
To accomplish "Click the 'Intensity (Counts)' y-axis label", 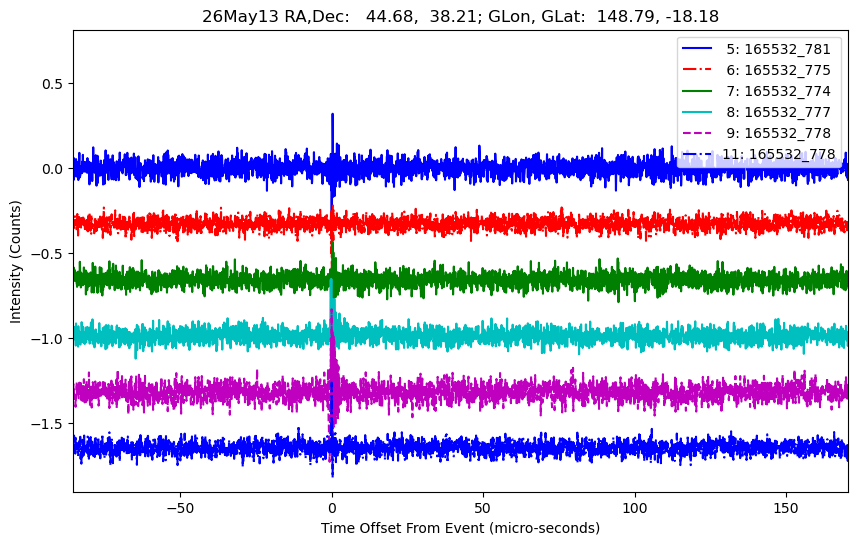I will [15, 262].
